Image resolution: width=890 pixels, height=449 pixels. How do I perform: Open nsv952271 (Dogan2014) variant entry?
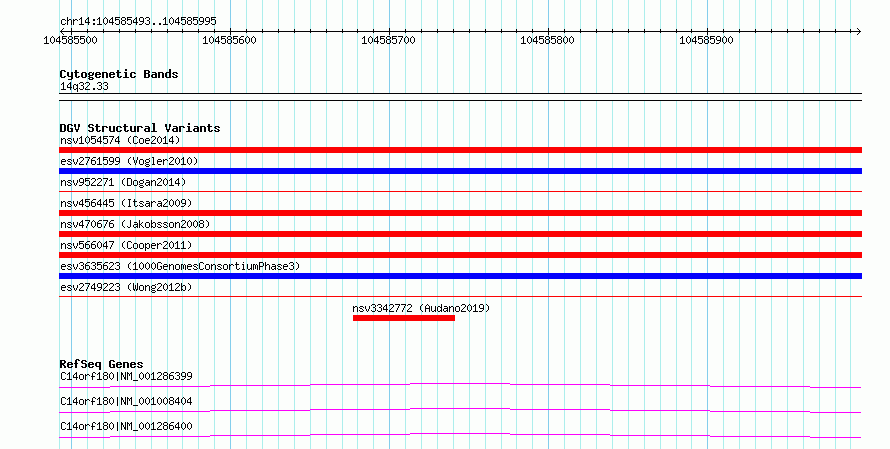coord(123,182)
